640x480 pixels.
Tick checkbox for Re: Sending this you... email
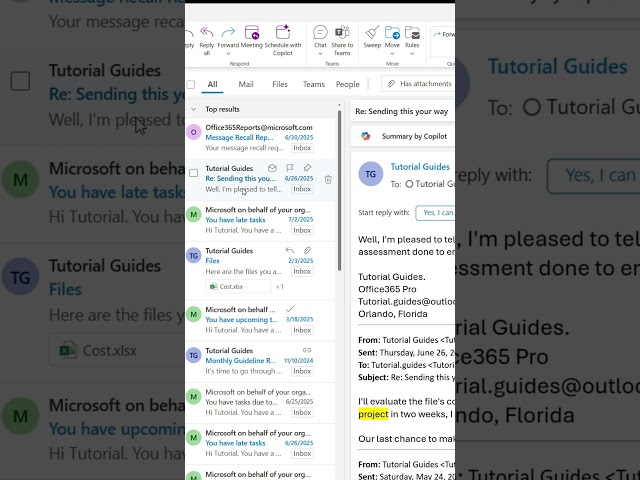[x=193, y=173]
